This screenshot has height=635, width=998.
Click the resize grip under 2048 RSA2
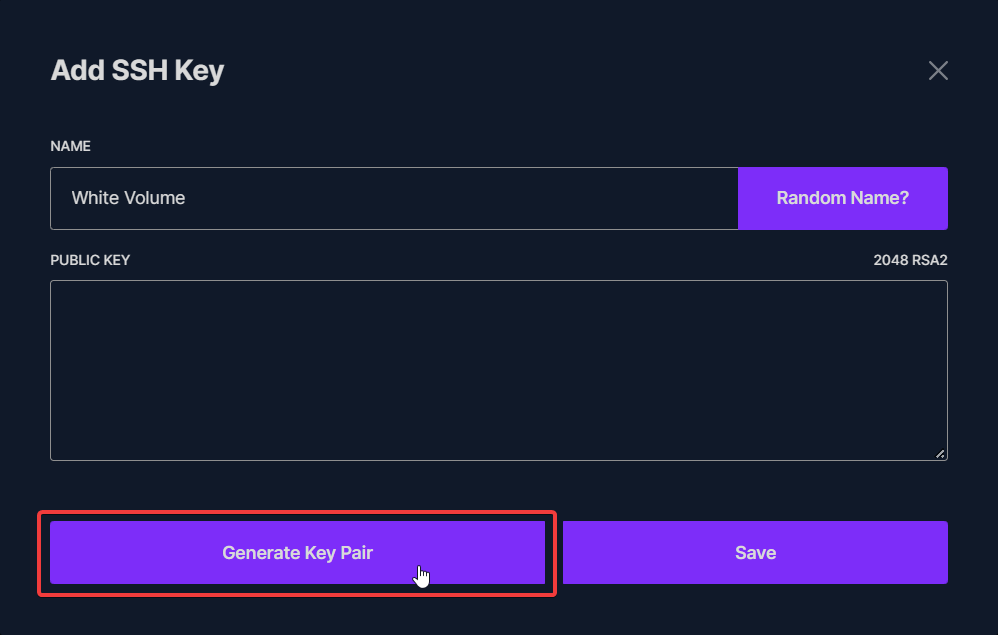940,453
